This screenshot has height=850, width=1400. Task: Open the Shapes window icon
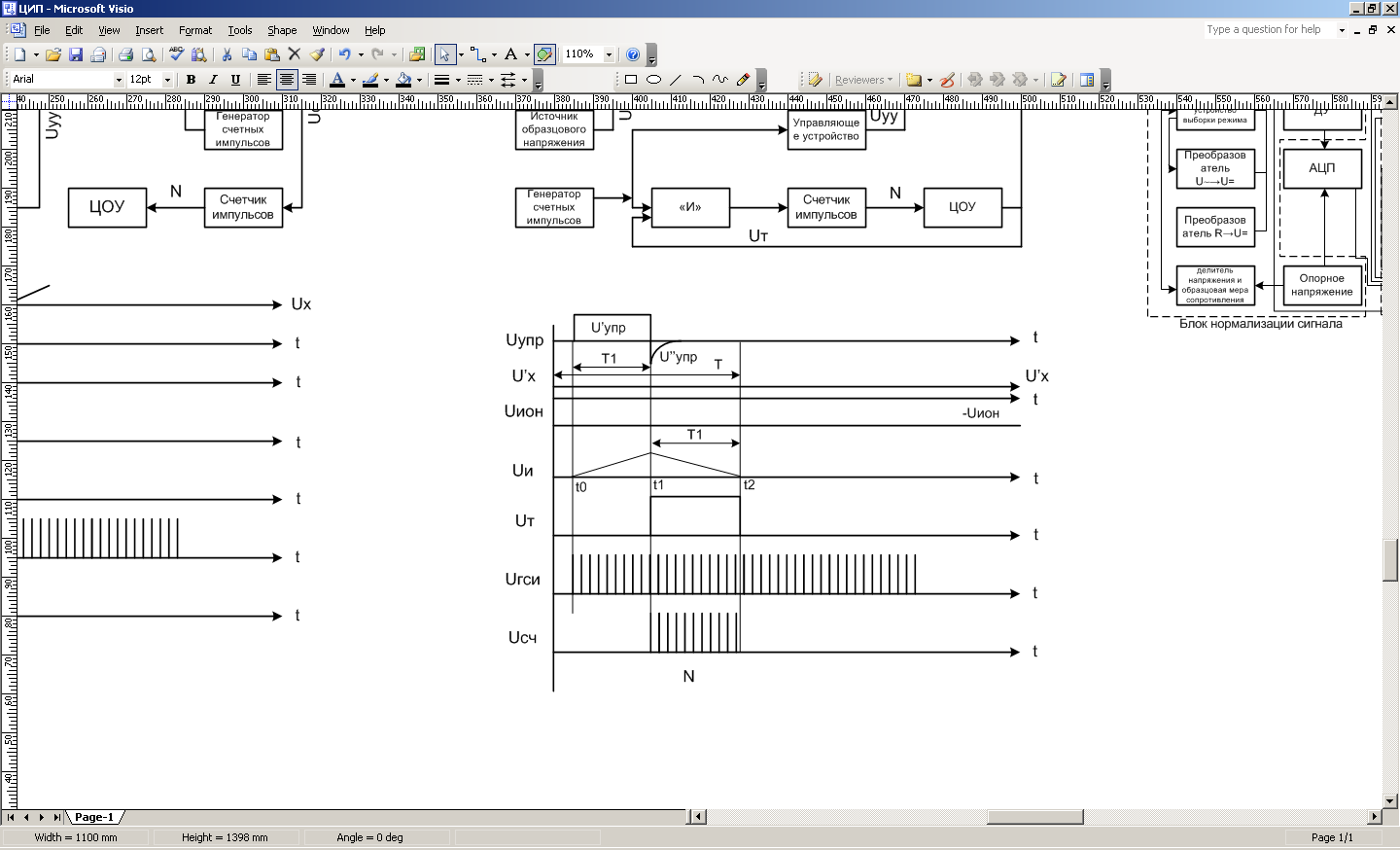coord(417,54)
